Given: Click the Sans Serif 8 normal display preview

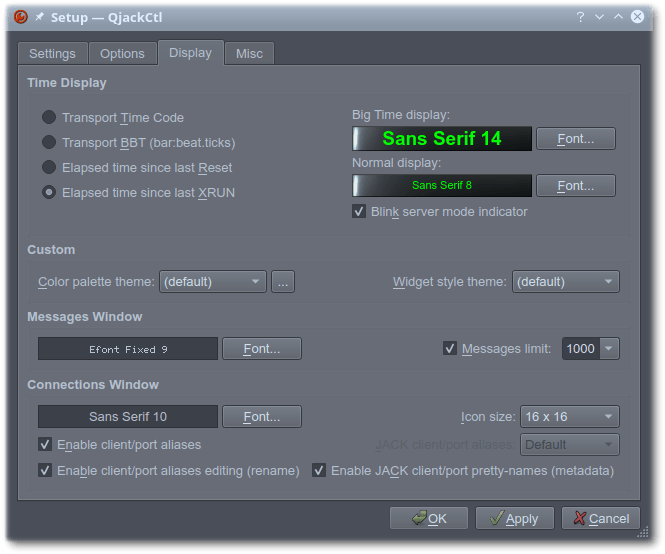Looking at the screenshot, I should tap(441, 185).
